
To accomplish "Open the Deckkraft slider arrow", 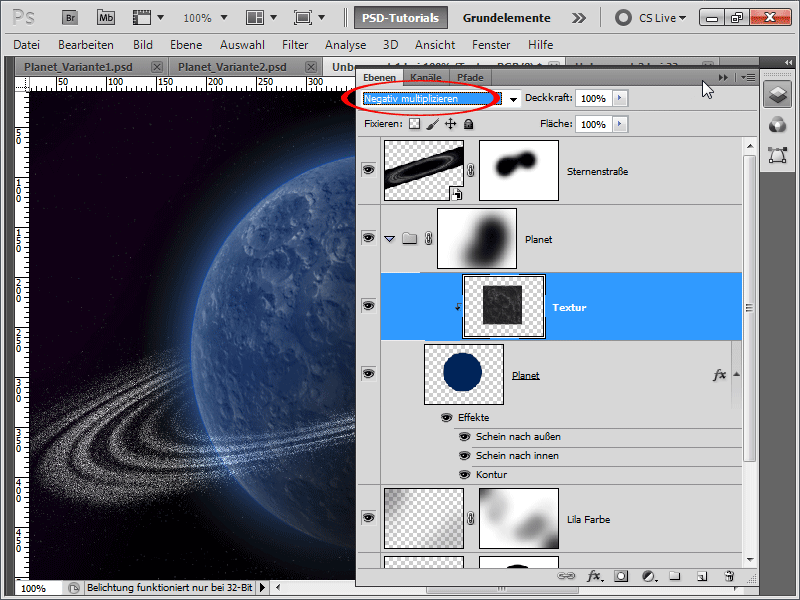I will [x=620, y=98].
